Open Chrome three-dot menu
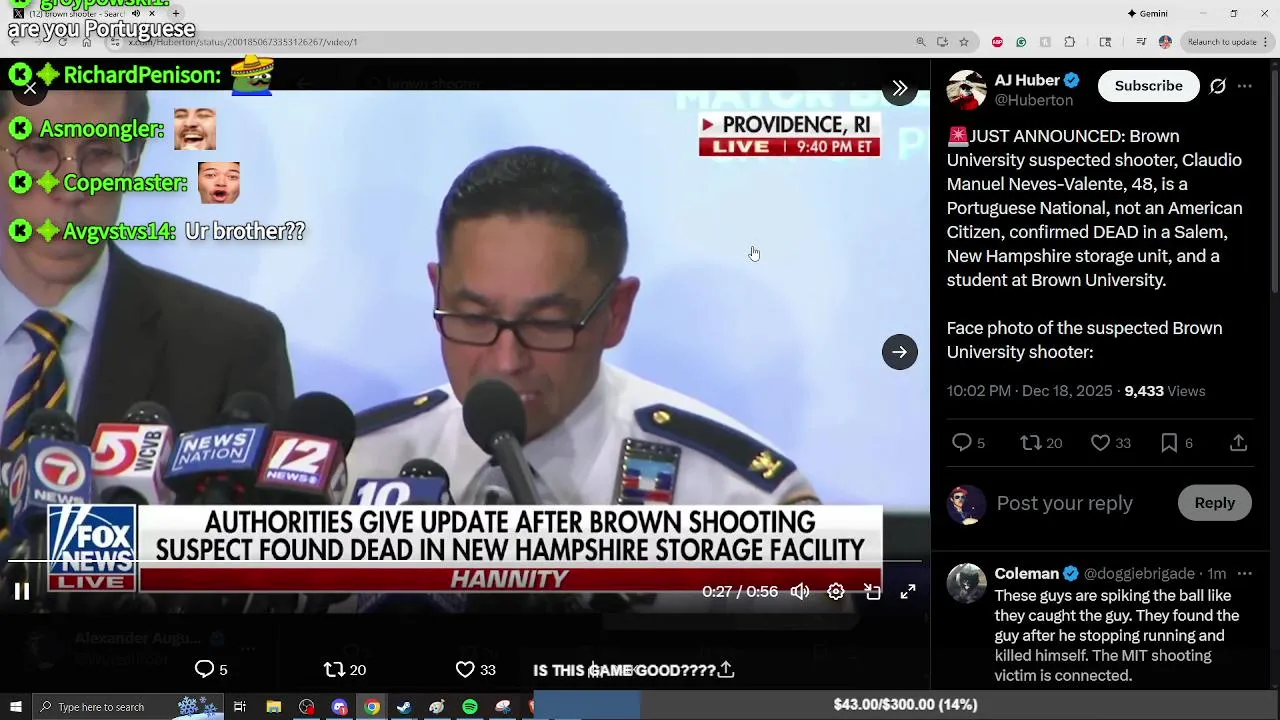 1267,42
